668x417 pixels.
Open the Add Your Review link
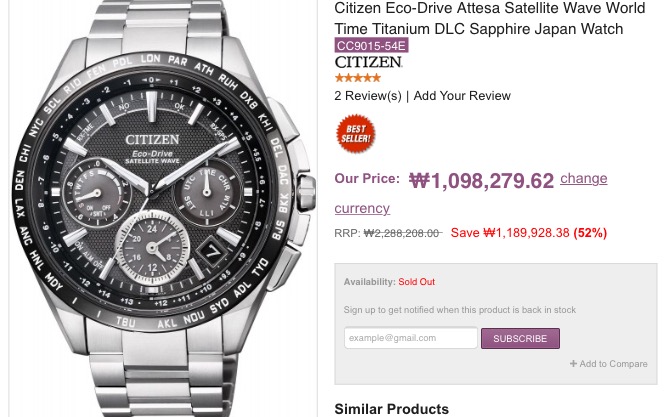(x=462, y=96)
